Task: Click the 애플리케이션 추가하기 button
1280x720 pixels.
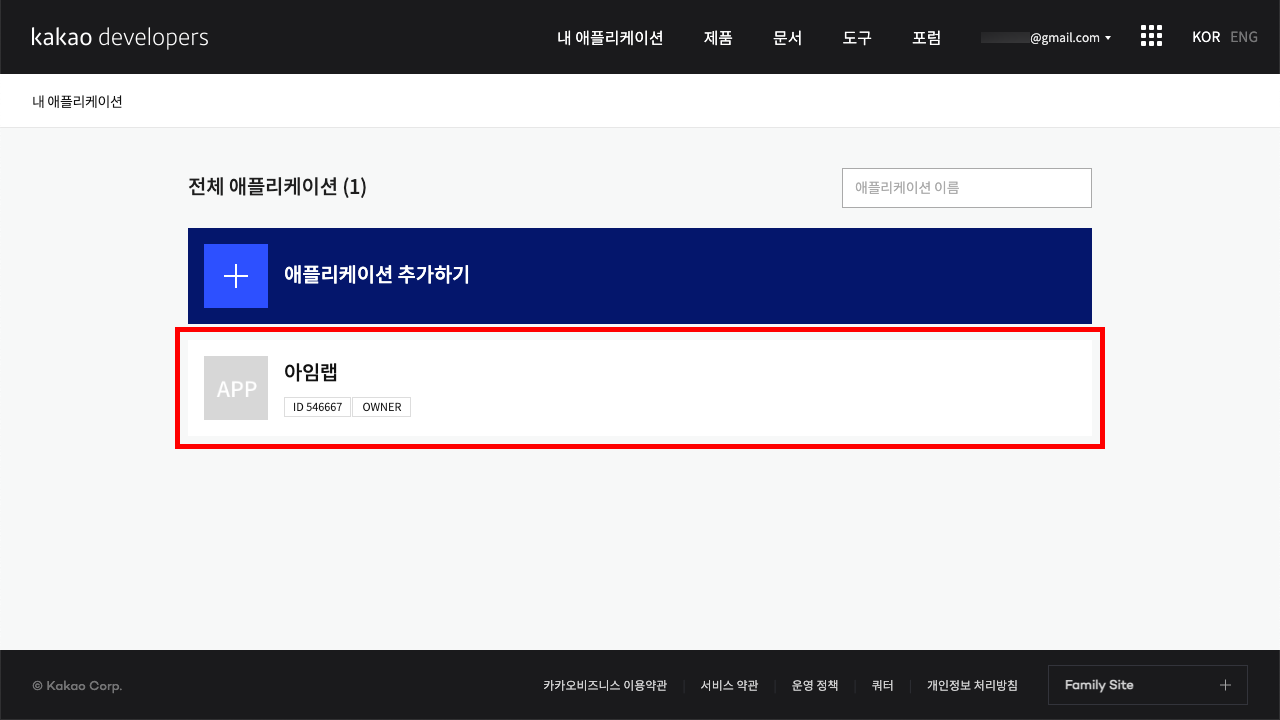Action: 640,276
